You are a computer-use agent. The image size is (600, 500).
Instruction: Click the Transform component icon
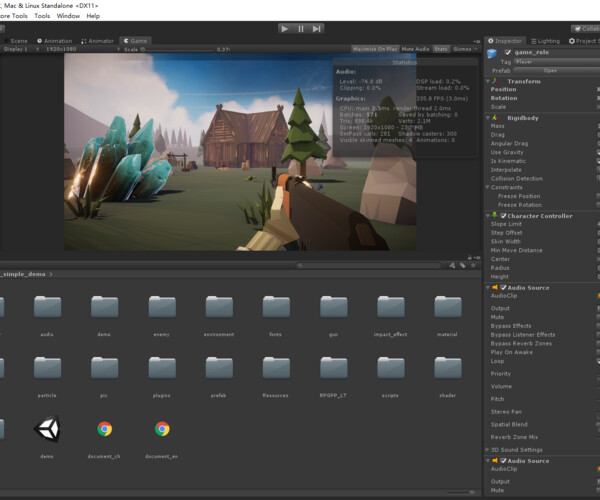496,81
